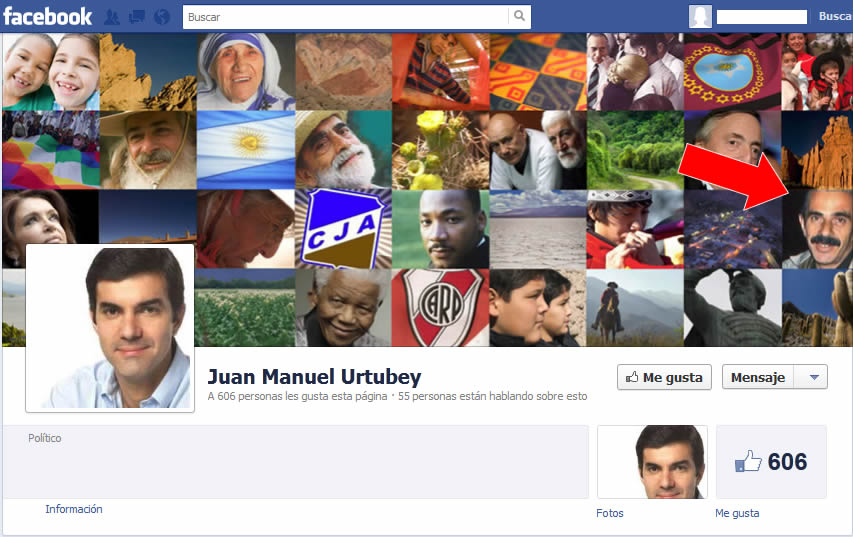Click inside the Buscar search field
The height and width of the screenshot is (537, 853).
click(x=345, y=17)
